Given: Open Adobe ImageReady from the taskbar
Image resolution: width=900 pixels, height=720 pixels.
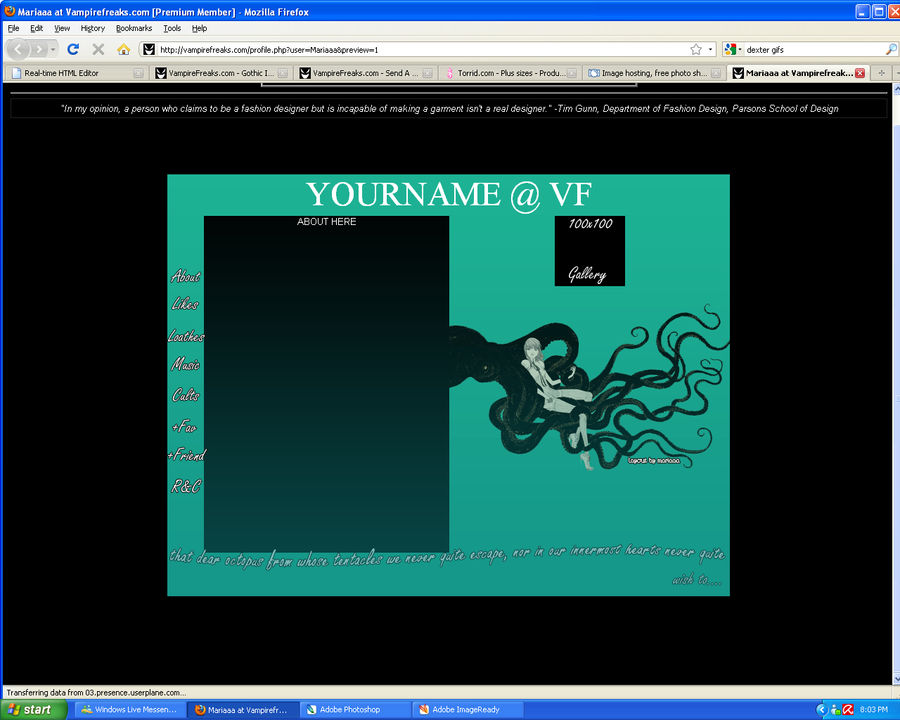Looking at the screenshot, I should click(467, 710).
